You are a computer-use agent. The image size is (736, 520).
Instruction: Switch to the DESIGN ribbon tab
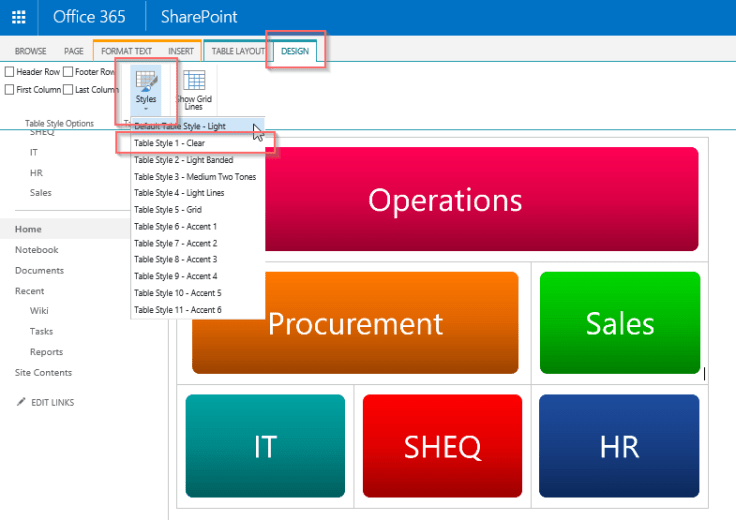(x=295, y=50)
